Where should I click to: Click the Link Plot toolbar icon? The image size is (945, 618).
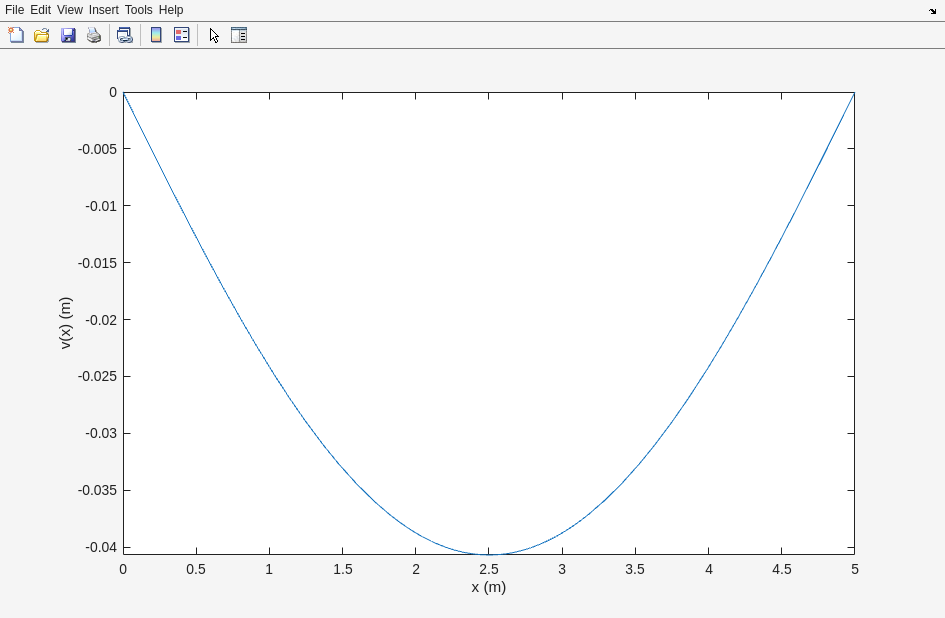tap(124, 35)
